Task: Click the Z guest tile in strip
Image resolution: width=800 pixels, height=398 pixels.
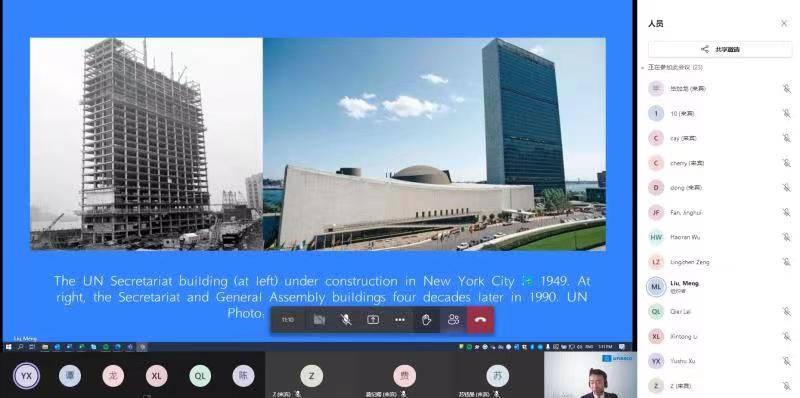Action: coord(311,376)
